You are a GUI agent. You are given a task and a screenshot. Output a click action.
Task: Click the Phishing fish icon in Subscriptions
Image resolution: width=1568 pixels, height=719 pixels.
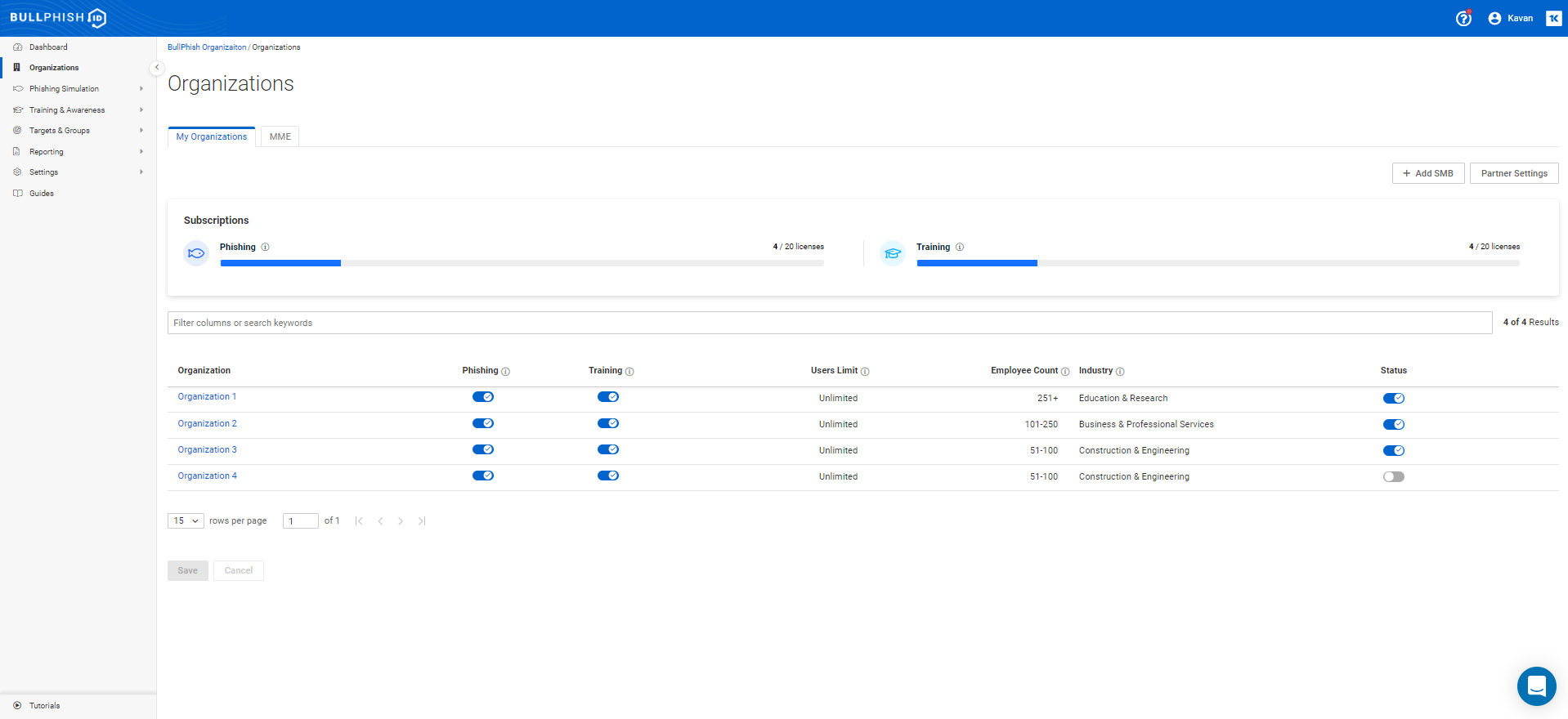(x=196, y=253)
